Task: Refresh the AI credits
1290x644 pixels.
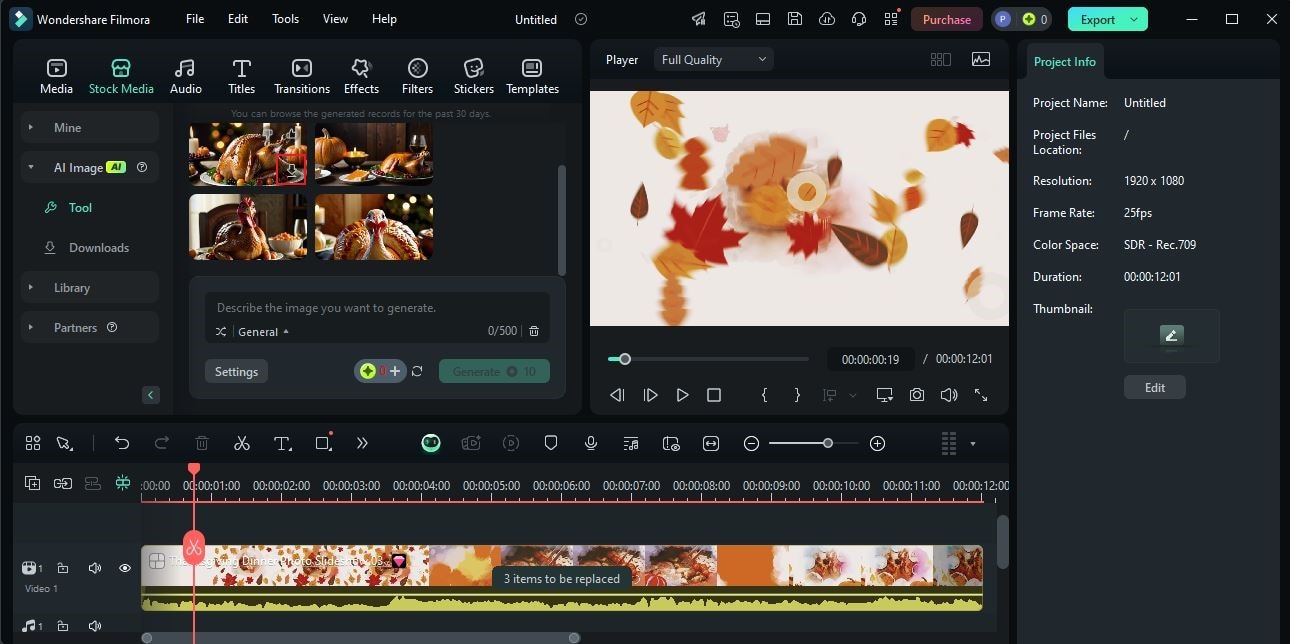Action: point(417,371)
